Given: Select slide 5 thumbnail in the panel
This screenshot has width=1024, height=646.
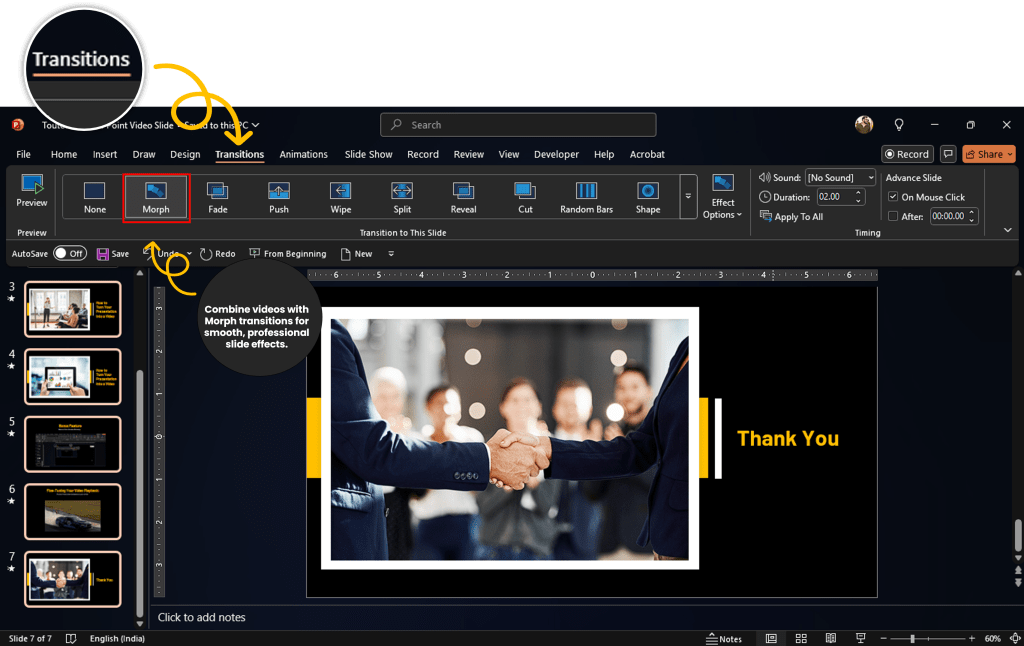Looking at the screenshot, I should coord(73,444).
